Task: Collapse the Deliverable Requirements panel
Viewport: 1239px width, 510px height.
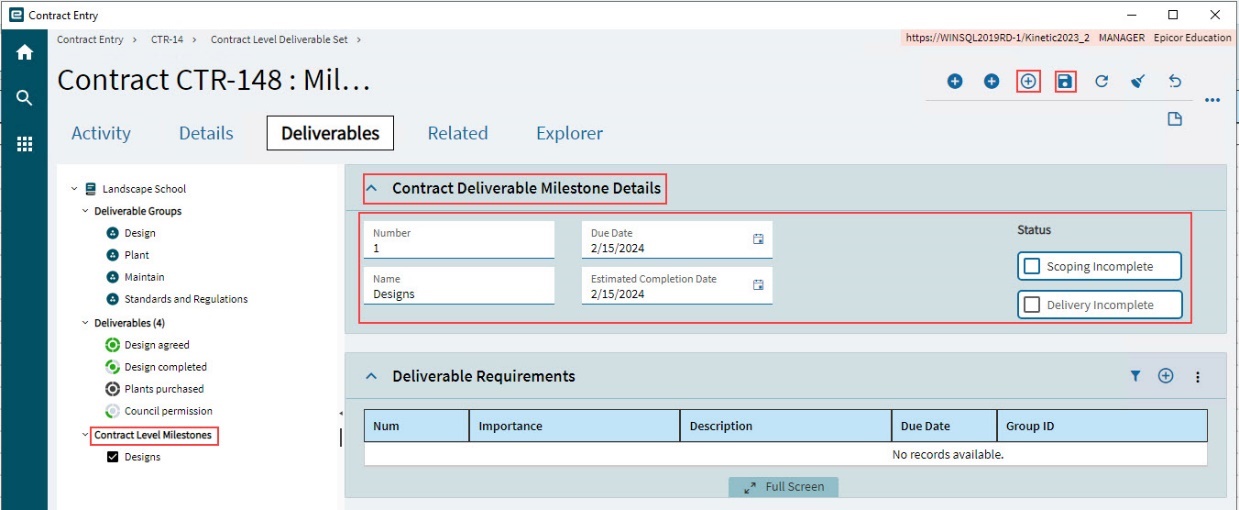Action: tap(371, 377)
